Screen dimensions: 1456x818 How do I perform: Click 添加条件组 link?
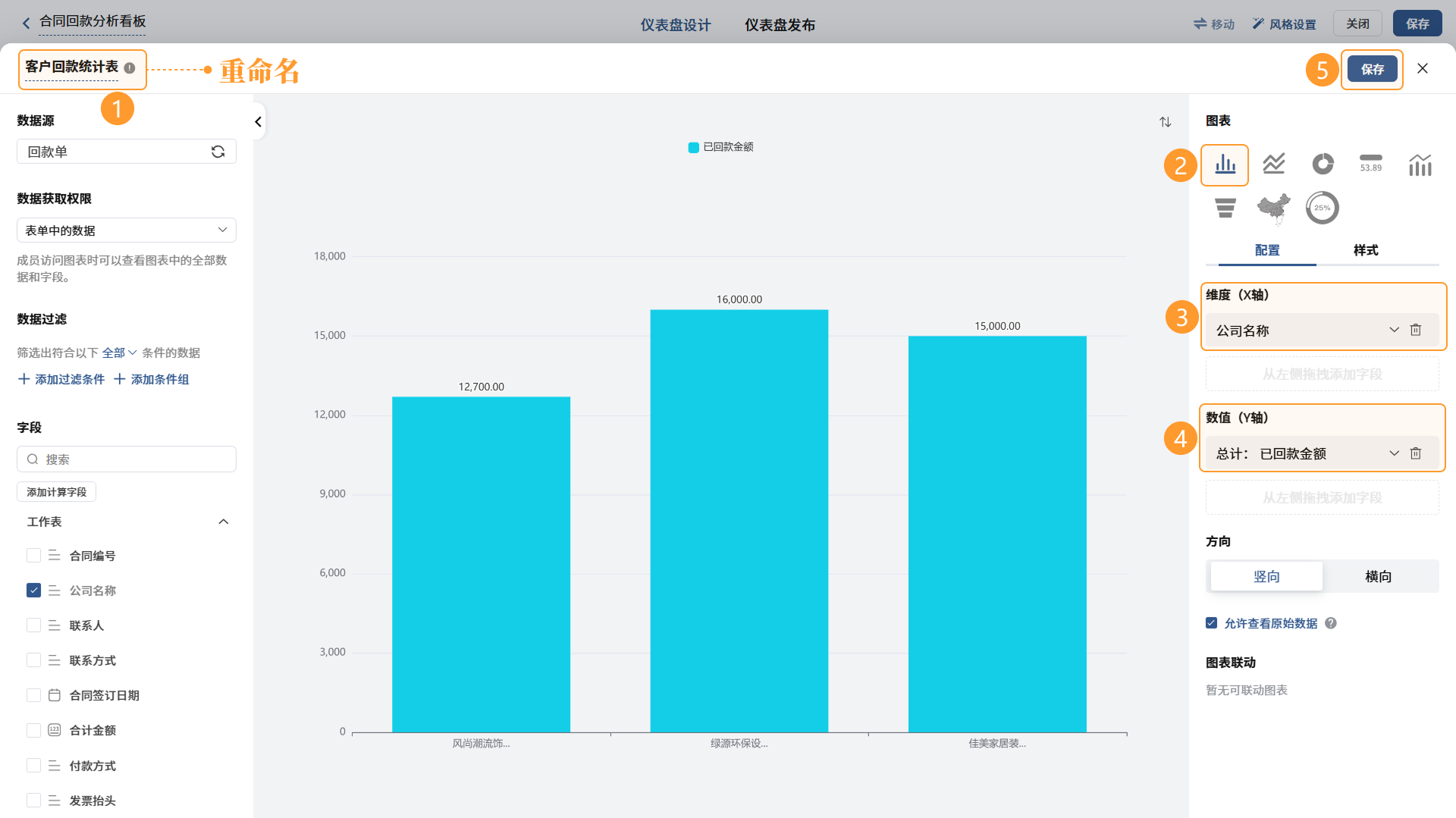pyautogui.click(x=152, y=379)
